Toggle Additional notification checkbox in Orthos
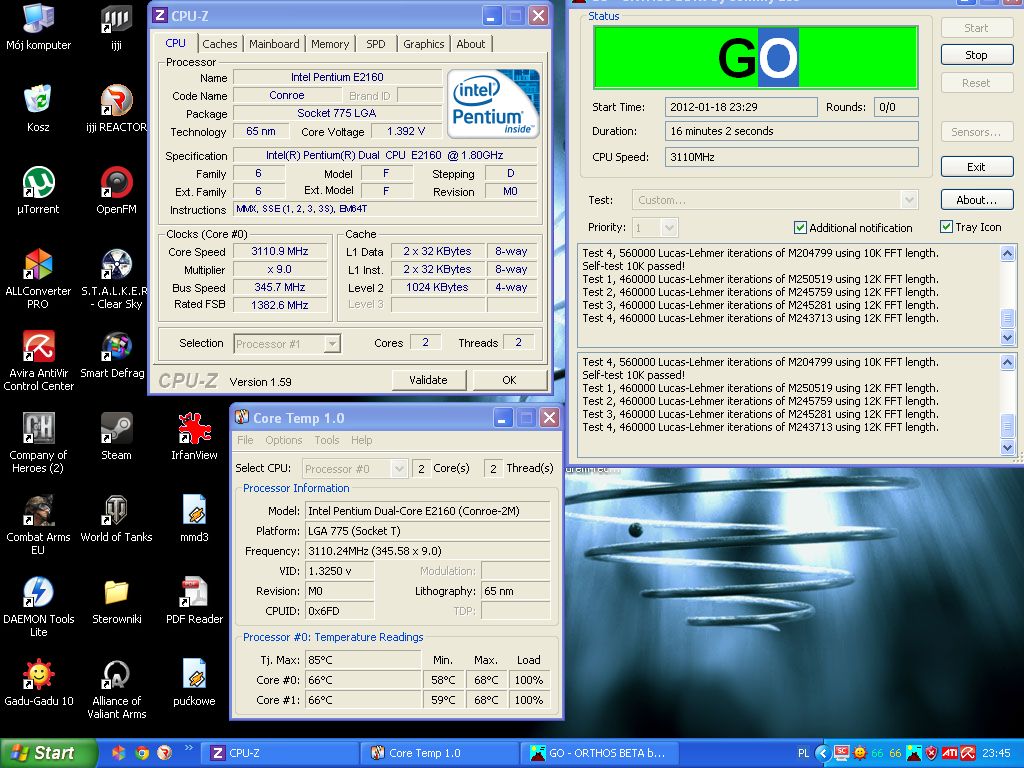 [800, 227]
